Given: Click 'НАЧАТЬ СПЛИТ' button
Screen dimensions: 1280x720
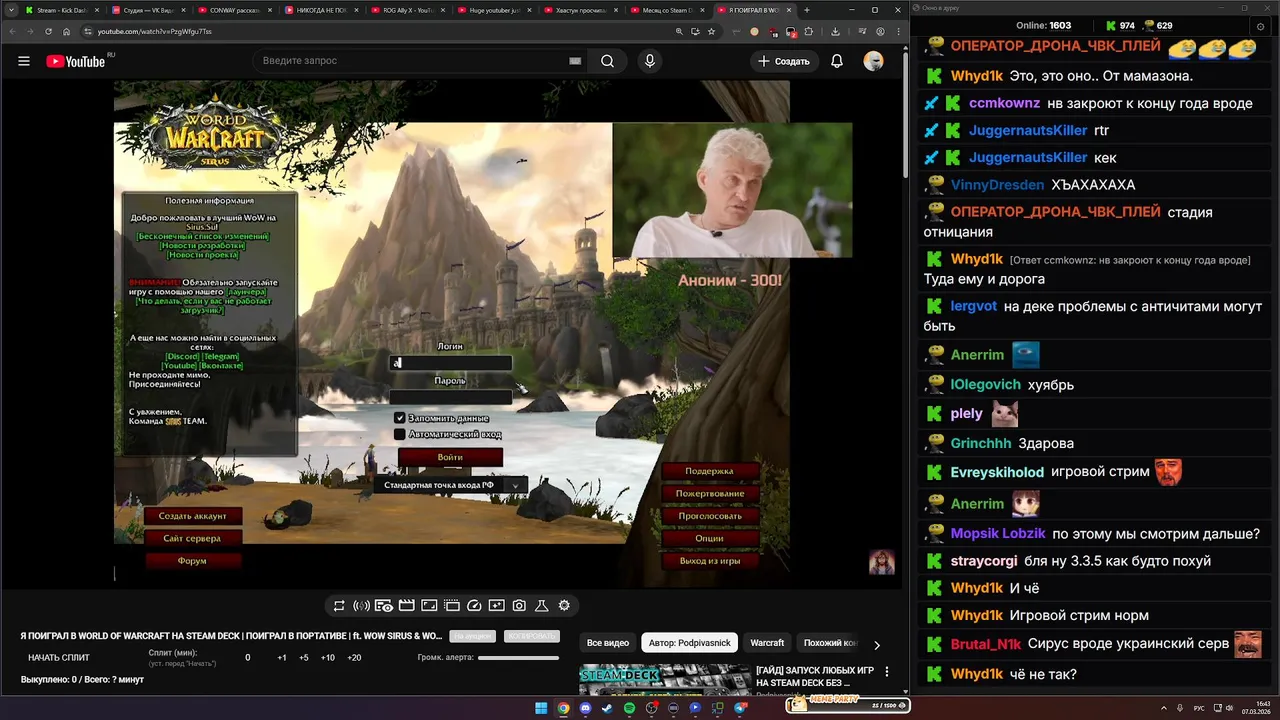Looking at the screenshot, I should pos(59,658).
